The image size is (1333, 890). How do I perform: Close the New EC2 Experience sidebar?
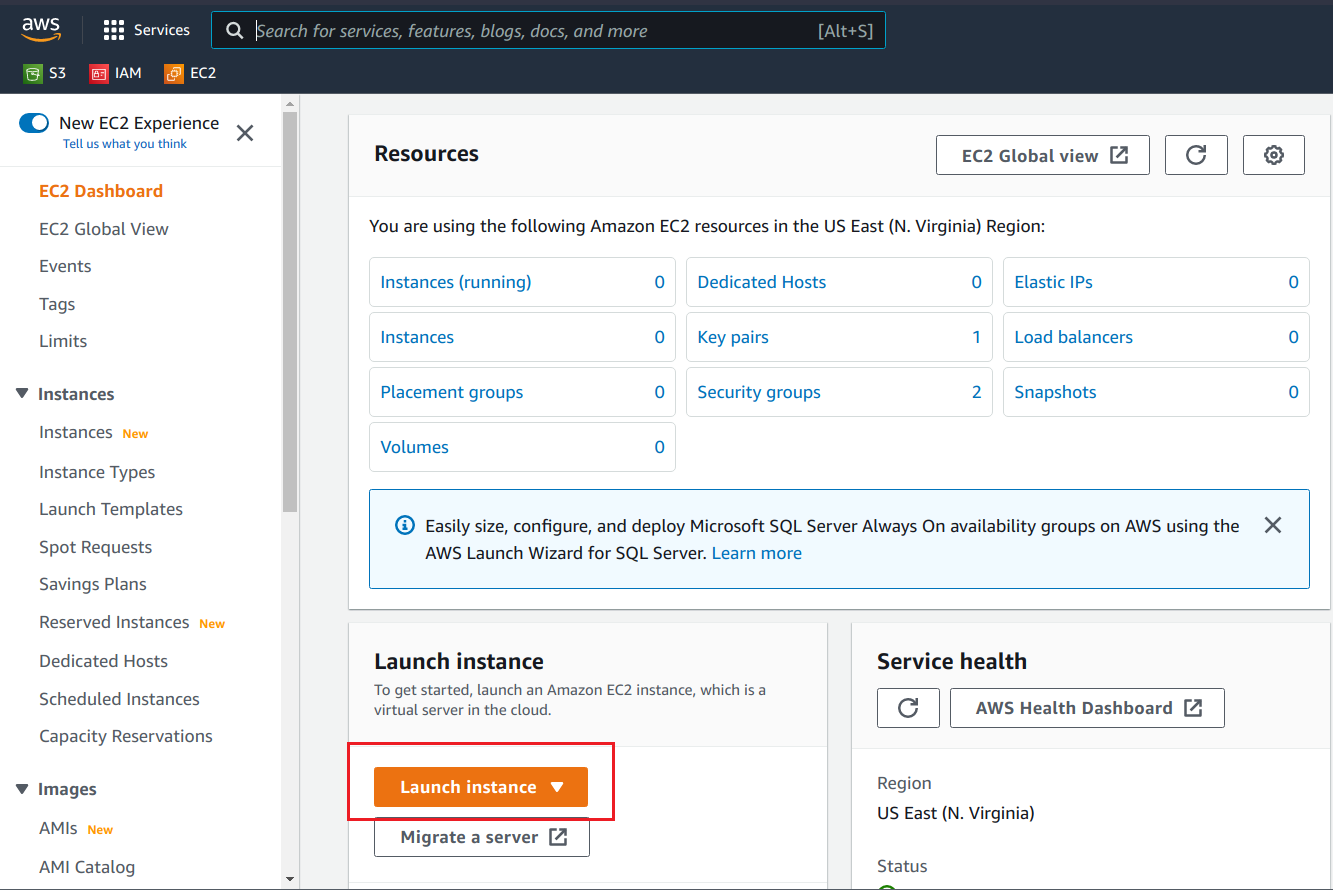pos(245,133)
